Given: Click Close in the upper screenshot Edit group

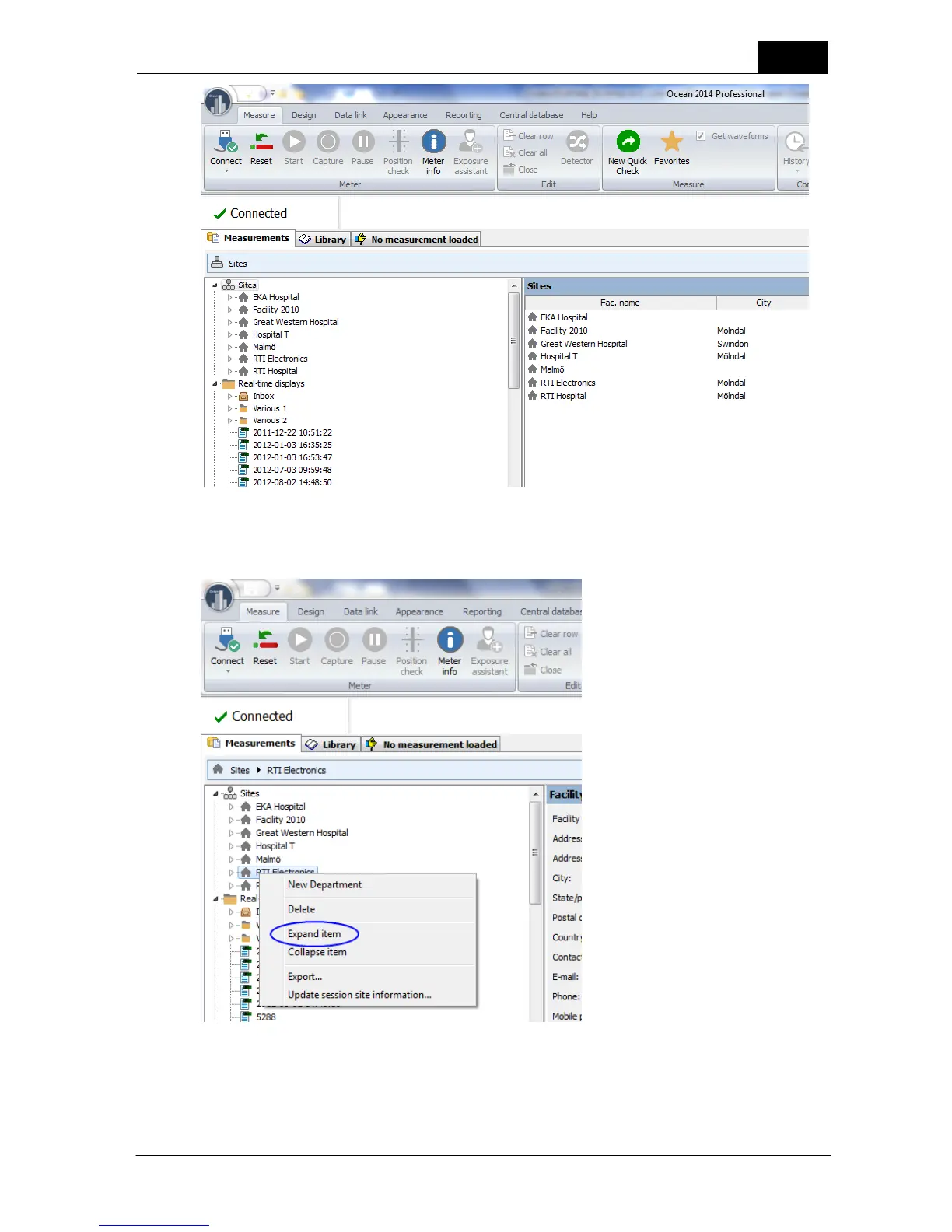Looking at the screenshot, I should click(520, 170).
